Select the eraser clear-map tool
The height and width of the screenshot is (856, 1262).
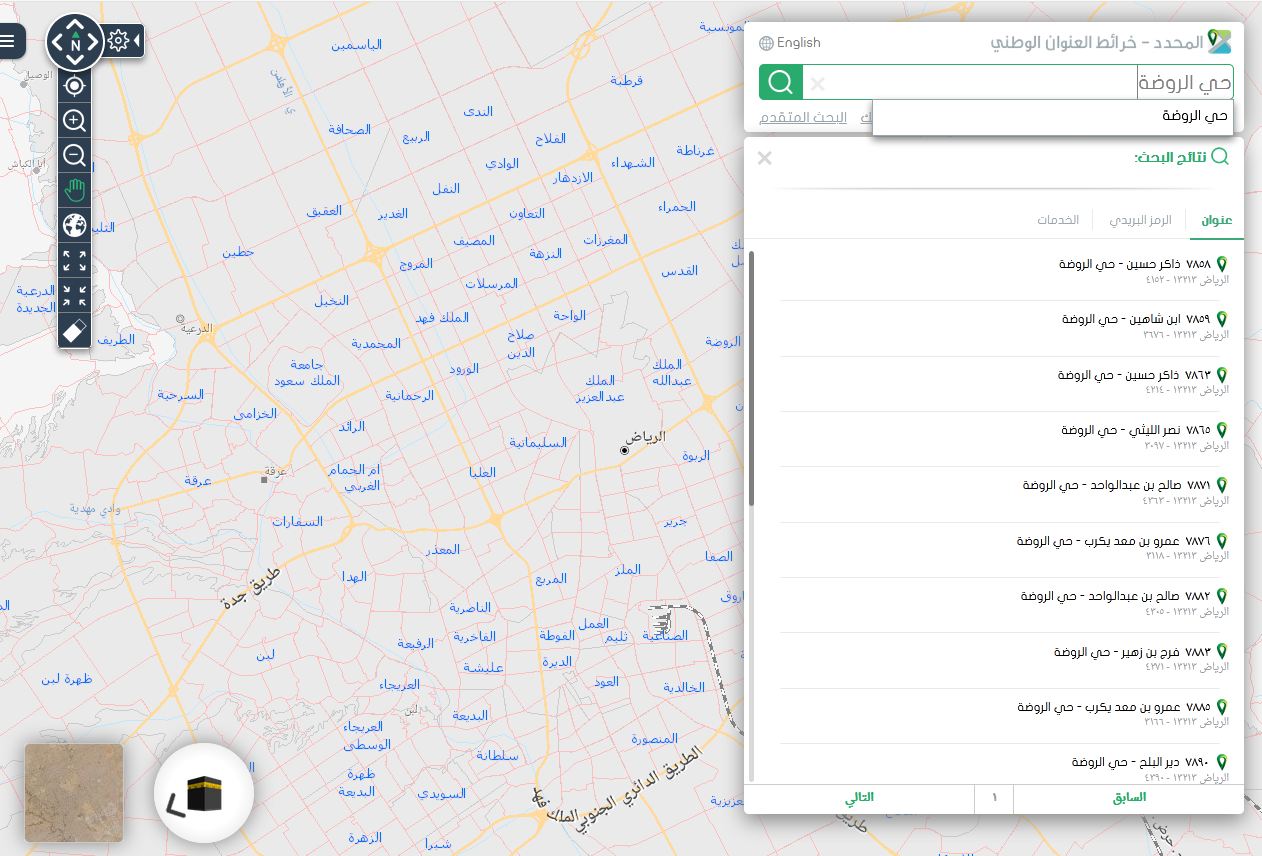(73, 329)
